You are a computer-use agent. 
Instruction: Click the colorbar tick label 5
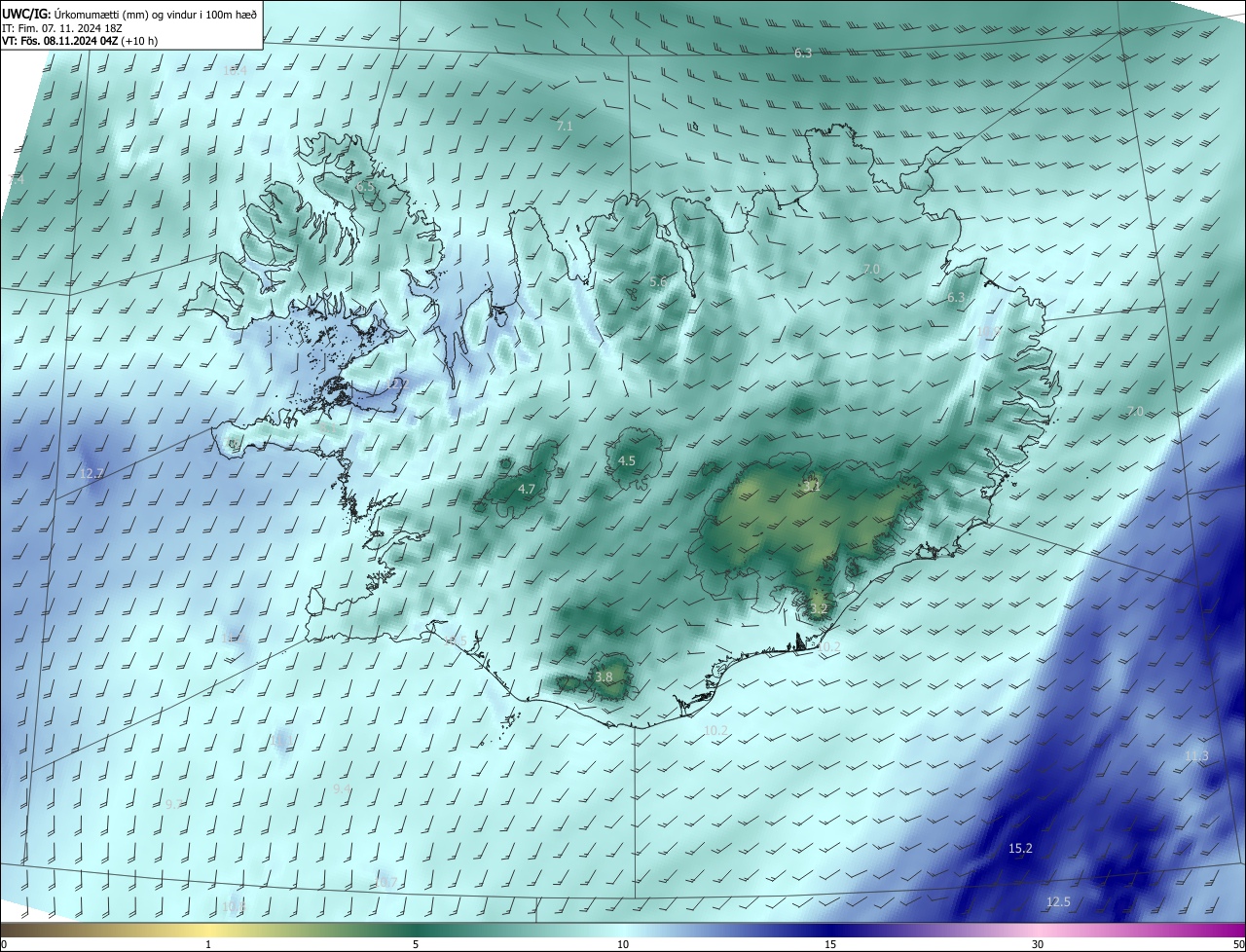[x=416, y=945]
